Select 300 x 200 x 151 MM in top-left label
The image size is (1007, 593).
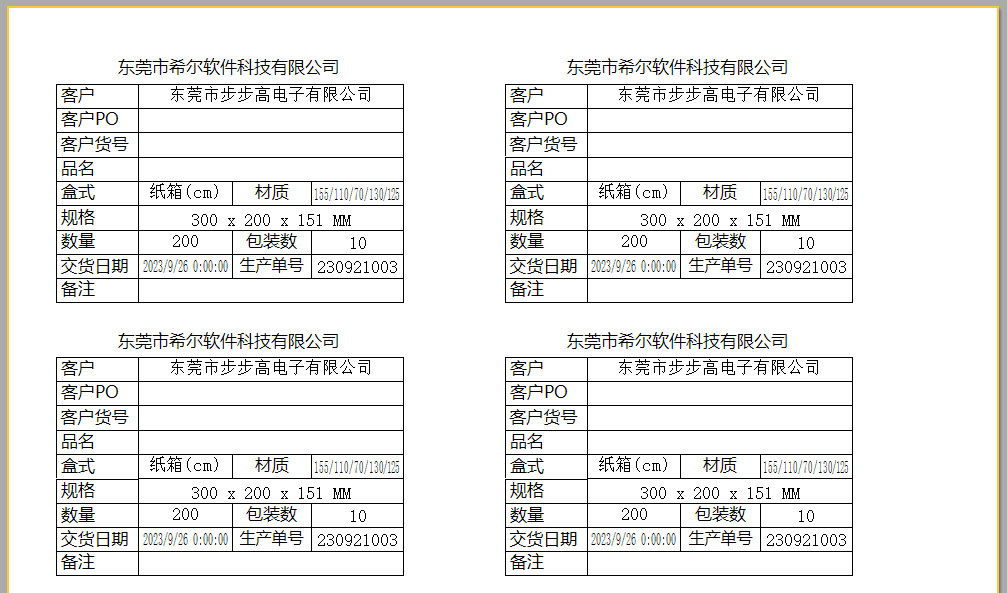271,220
